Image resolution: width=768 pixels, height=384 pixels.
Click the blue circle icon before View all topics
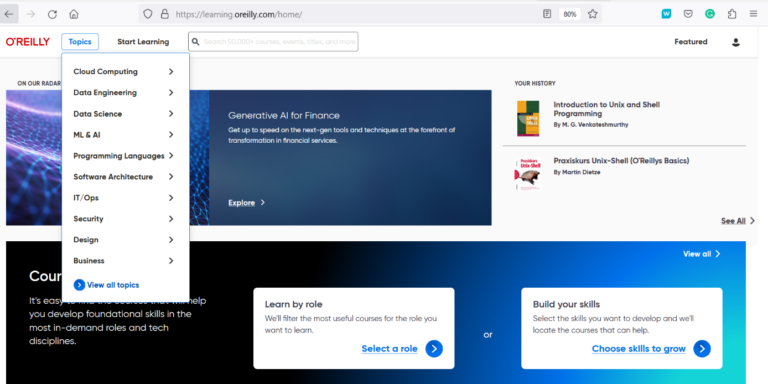click(x=79, y=285)
